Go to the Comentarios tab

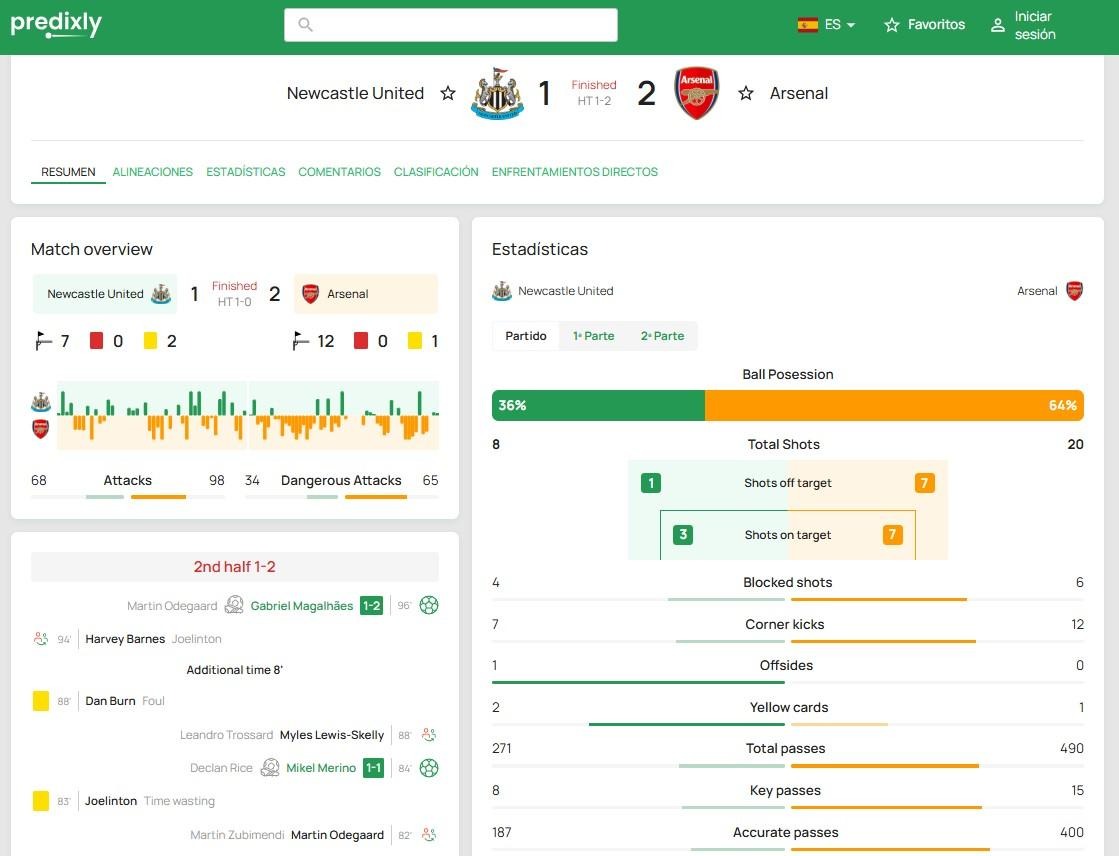(x=339, y=172)
